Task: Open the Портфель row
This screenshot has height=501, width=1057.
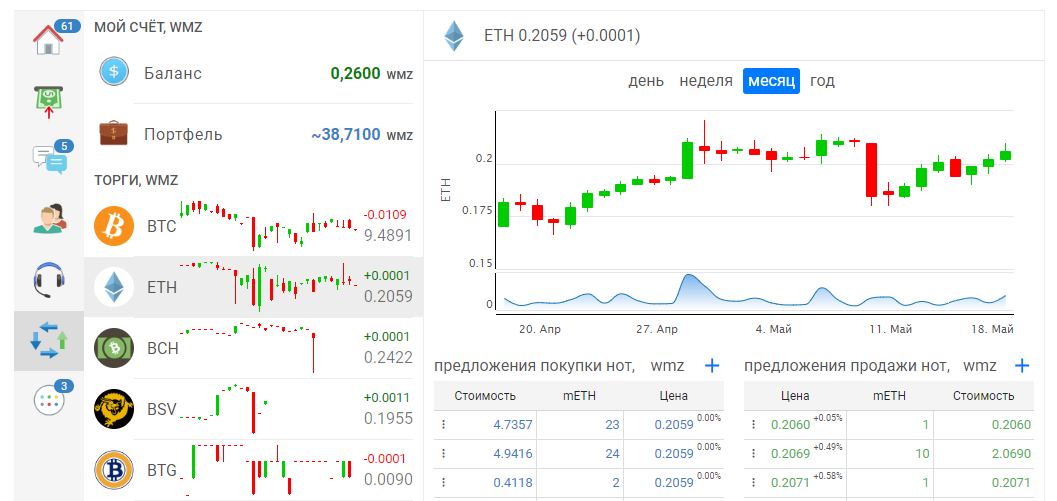Action: pos(253,134)
